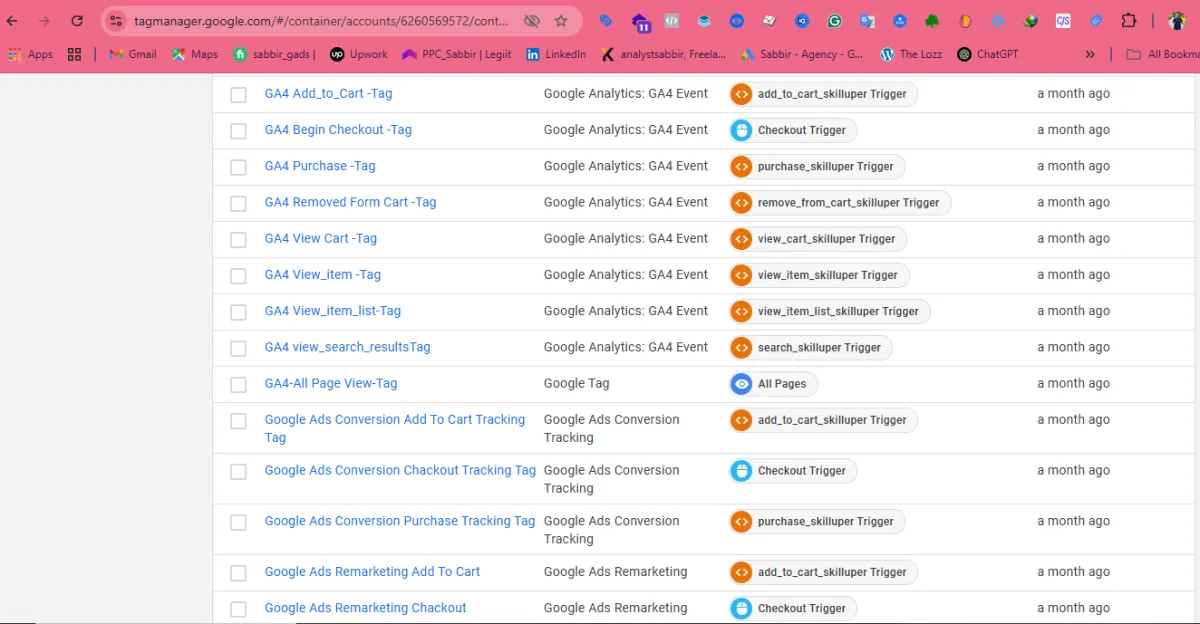Screen dimensions: 1200x624
Task: Open the ChatGPT bookmark
Action: coord(987,54)
